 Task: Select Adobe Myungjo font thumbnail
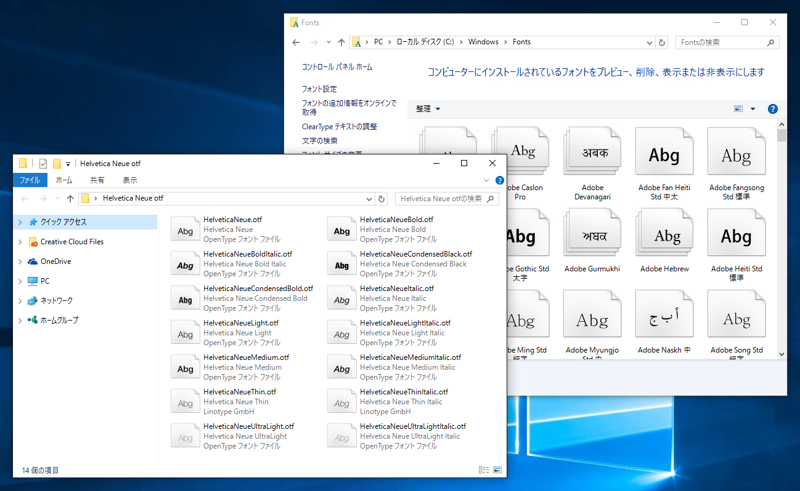[x=592, y=315]
